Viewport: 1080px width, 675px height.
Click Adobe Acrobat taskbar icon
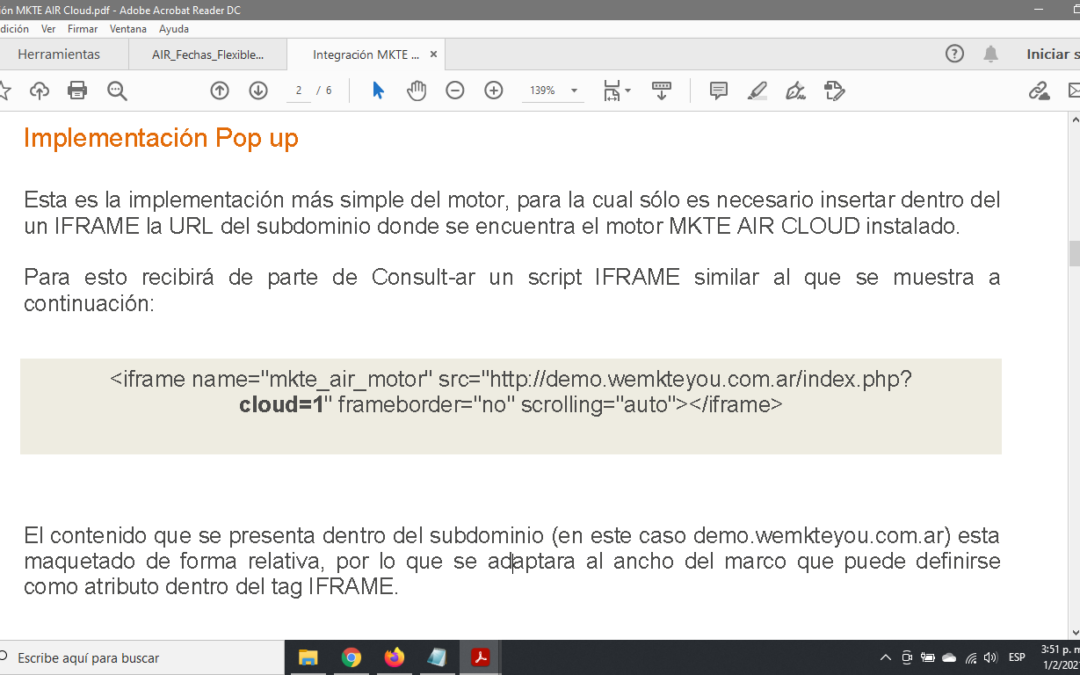[x=480, y=658]
